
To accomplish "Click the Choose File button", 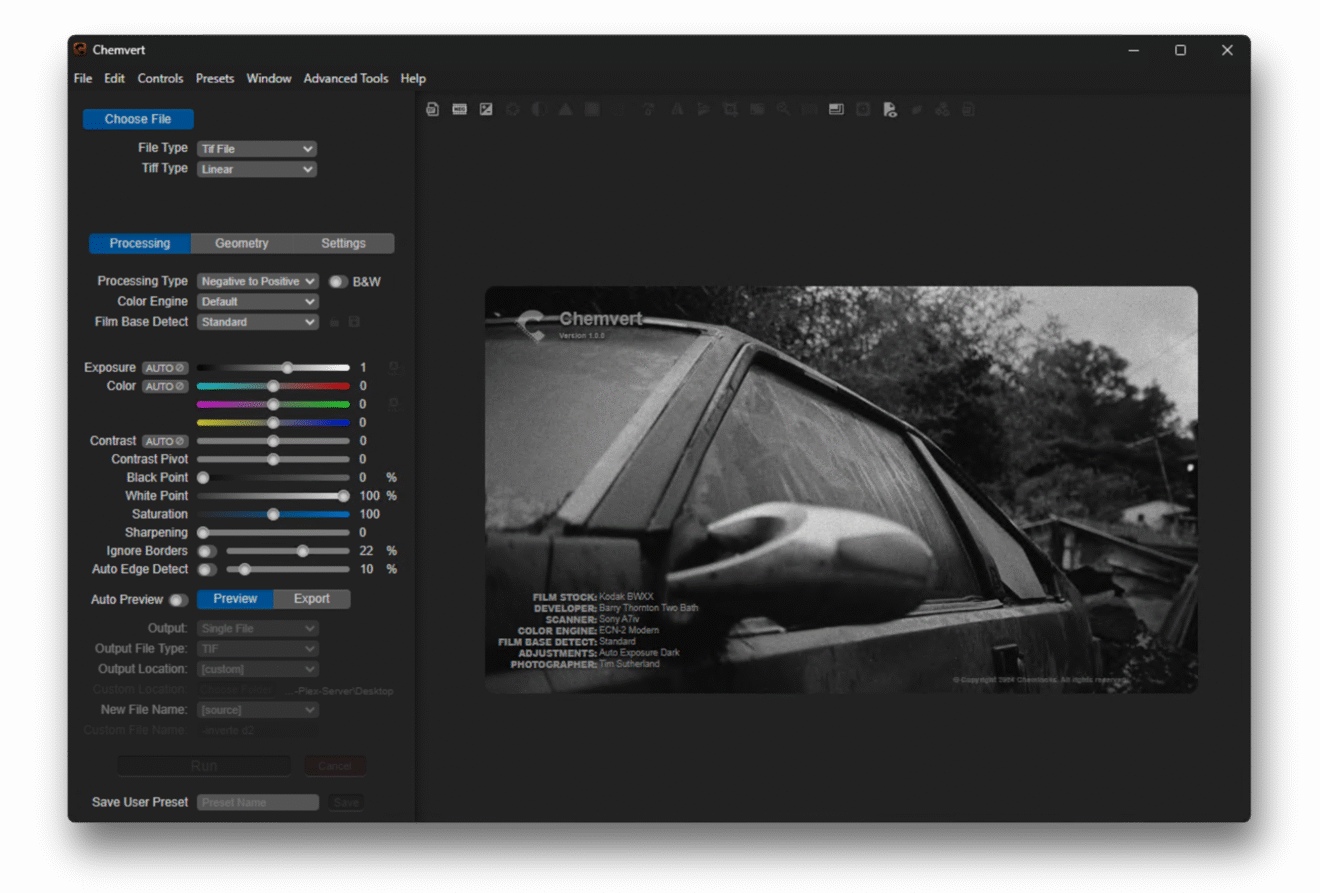I will tap(138, 119).
